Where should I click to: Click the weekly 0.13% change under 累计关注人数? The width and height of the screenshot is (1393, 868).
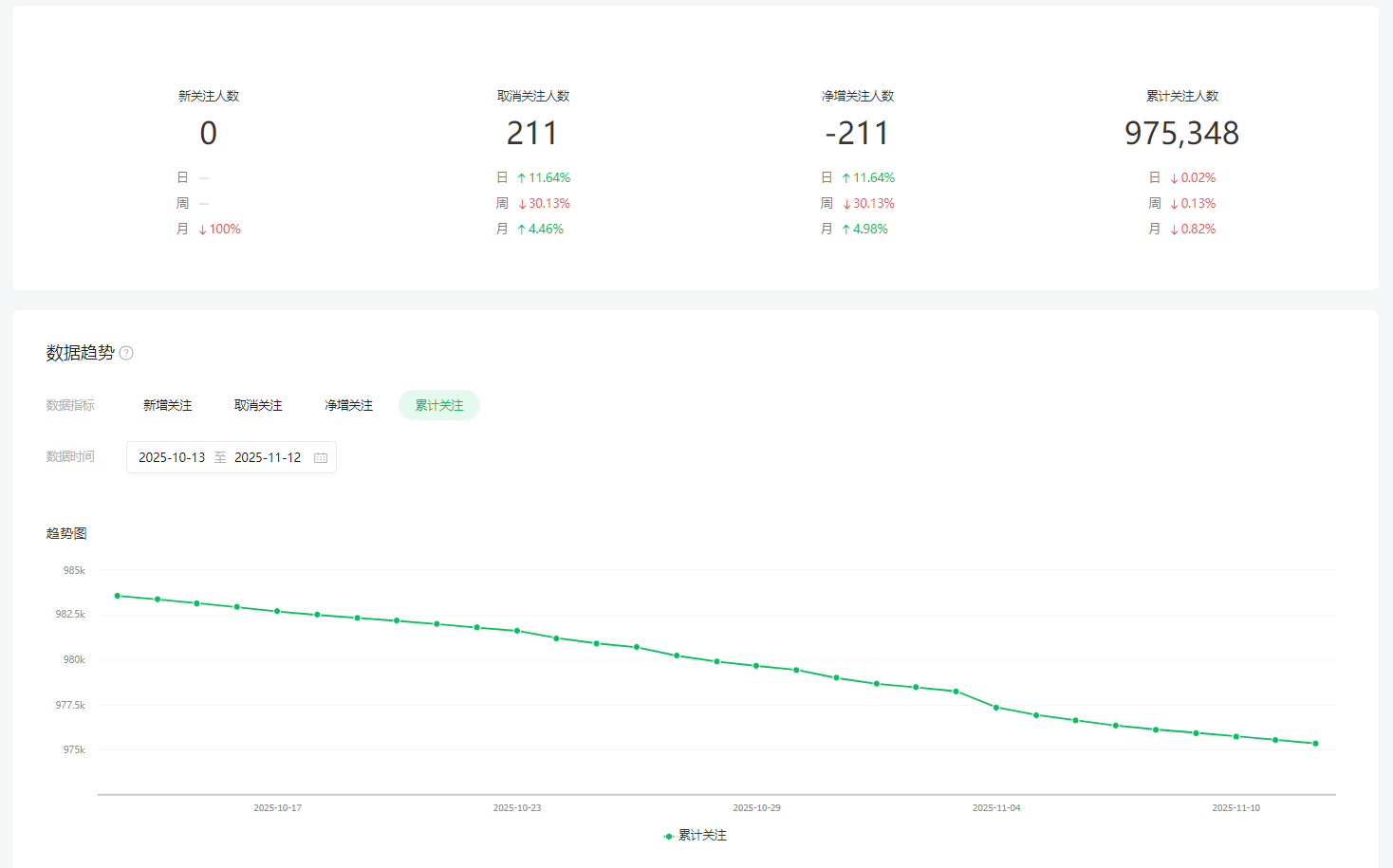pyautogui.click(x=1193, y=203)
